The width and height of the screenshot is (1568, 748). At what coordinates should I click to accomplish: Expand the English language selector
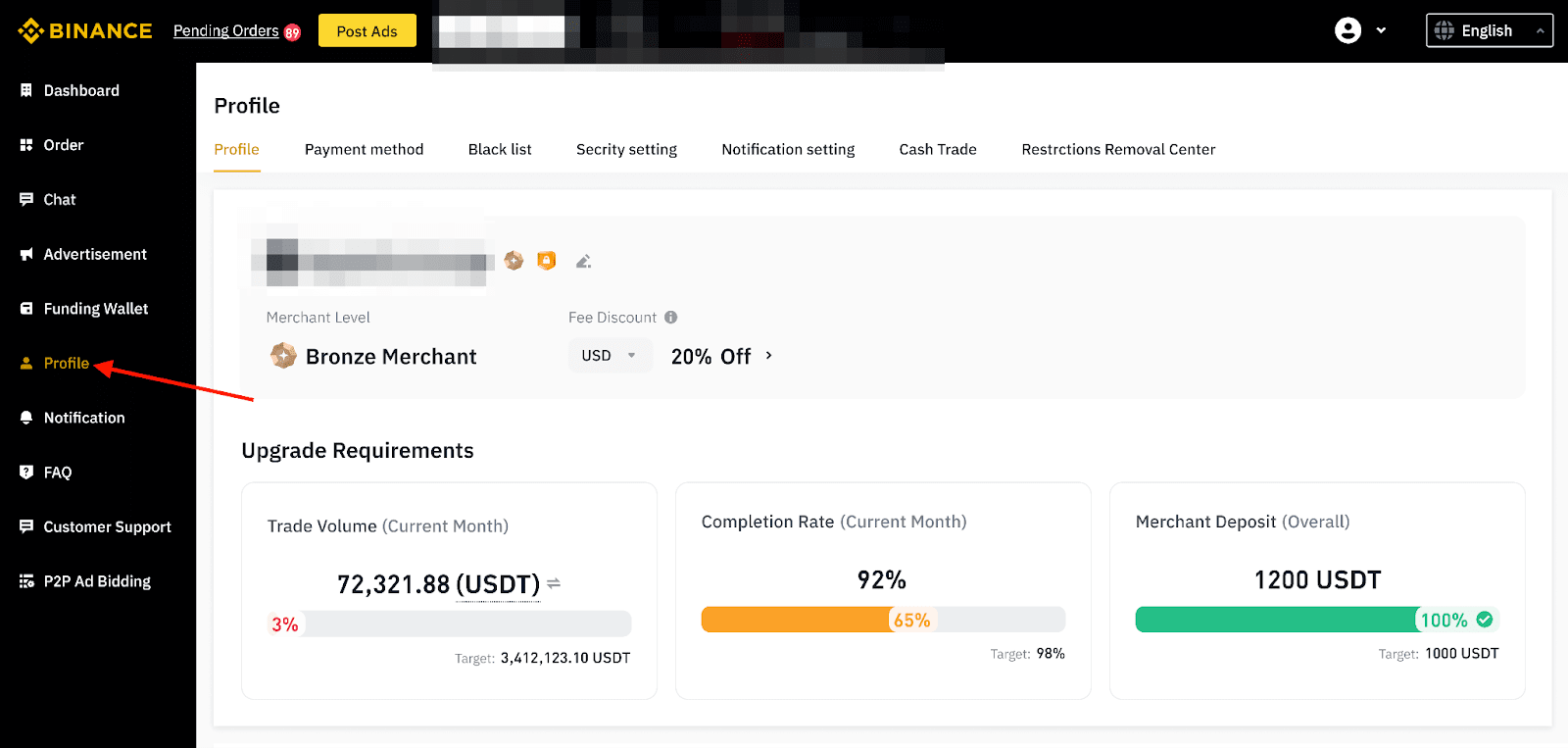(x=1489, y=30)
